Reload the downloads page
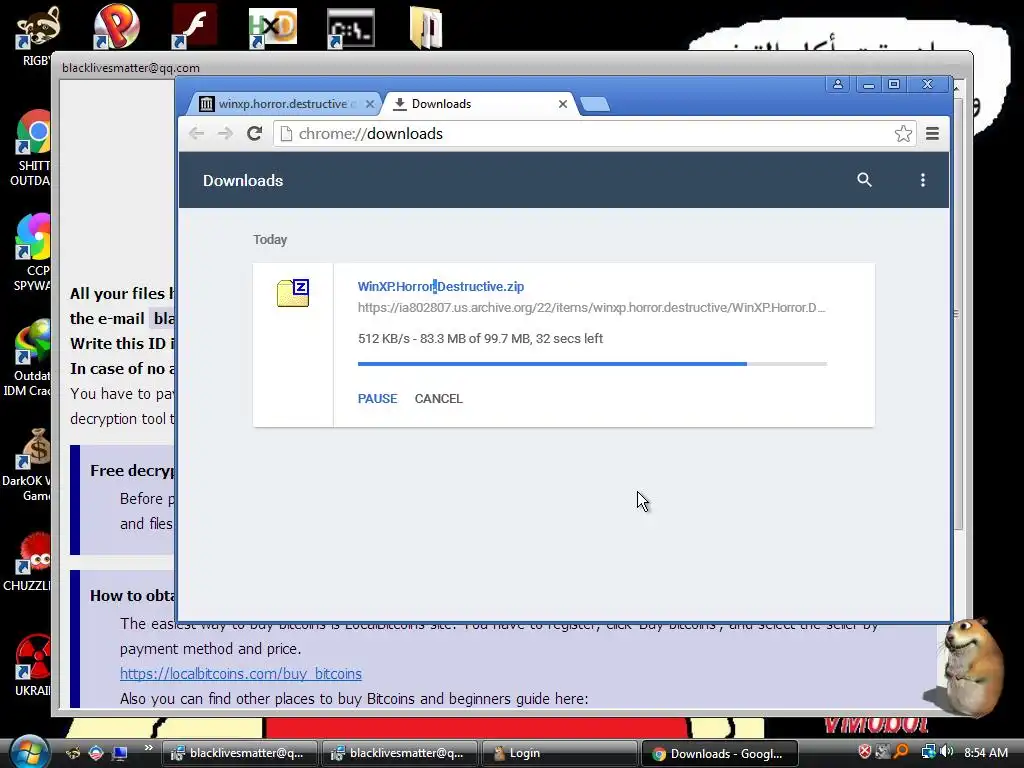The width and height of the screenshot is (1024, 768). point(255,133)
